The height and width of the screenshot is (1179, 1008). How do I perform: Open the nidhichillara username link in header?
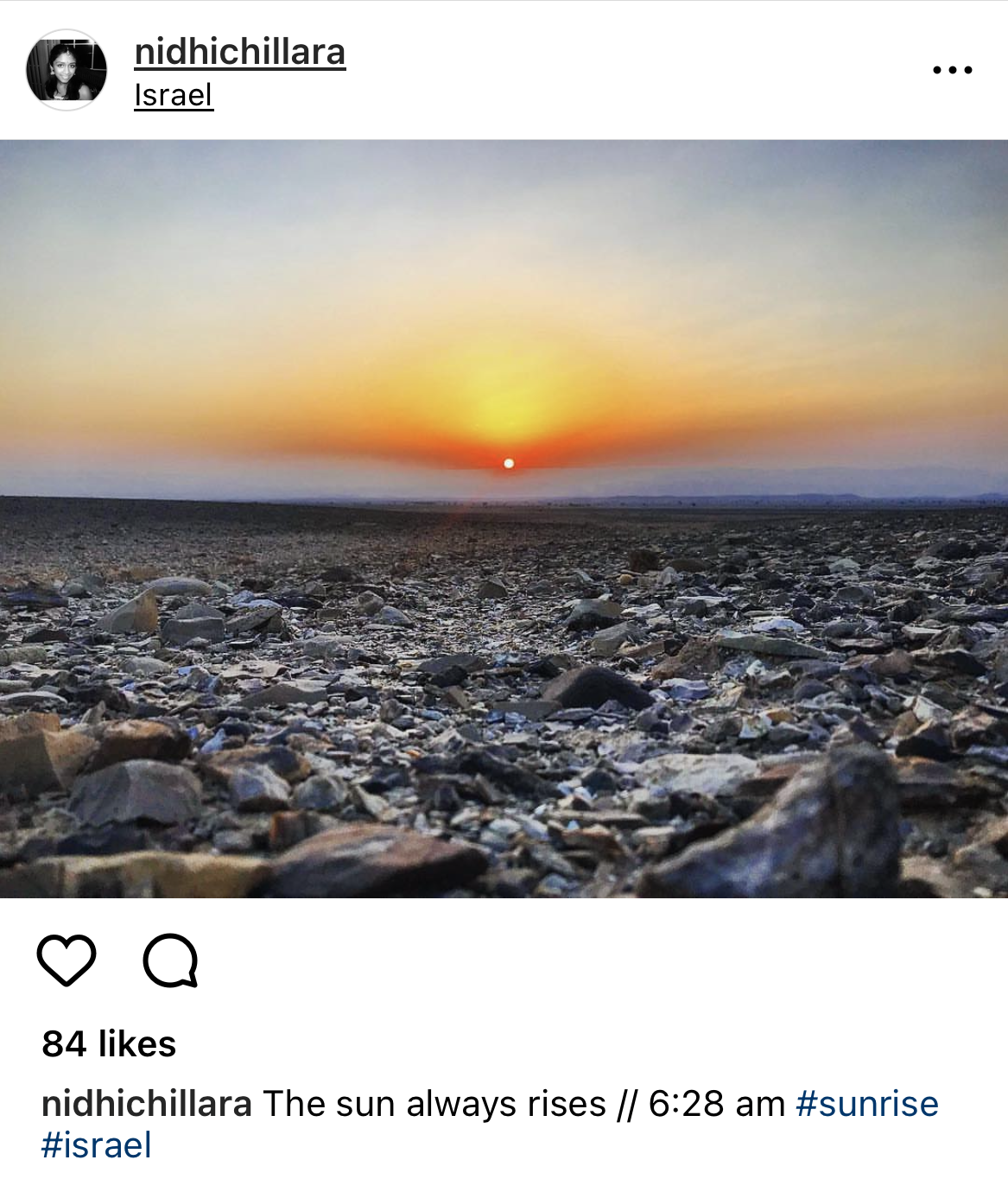coord(240,52)
